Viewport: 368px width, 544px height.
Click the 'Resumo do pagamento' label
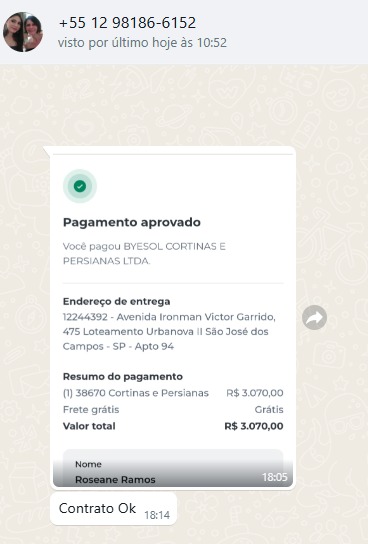click(x=123, y=376)
